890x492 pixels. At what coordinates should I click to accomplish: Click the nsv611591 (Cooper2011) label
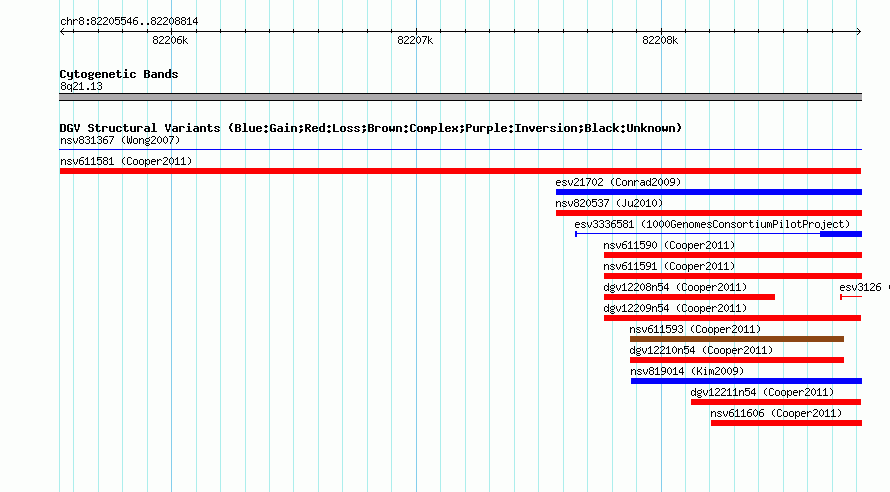tap(669, 266)
